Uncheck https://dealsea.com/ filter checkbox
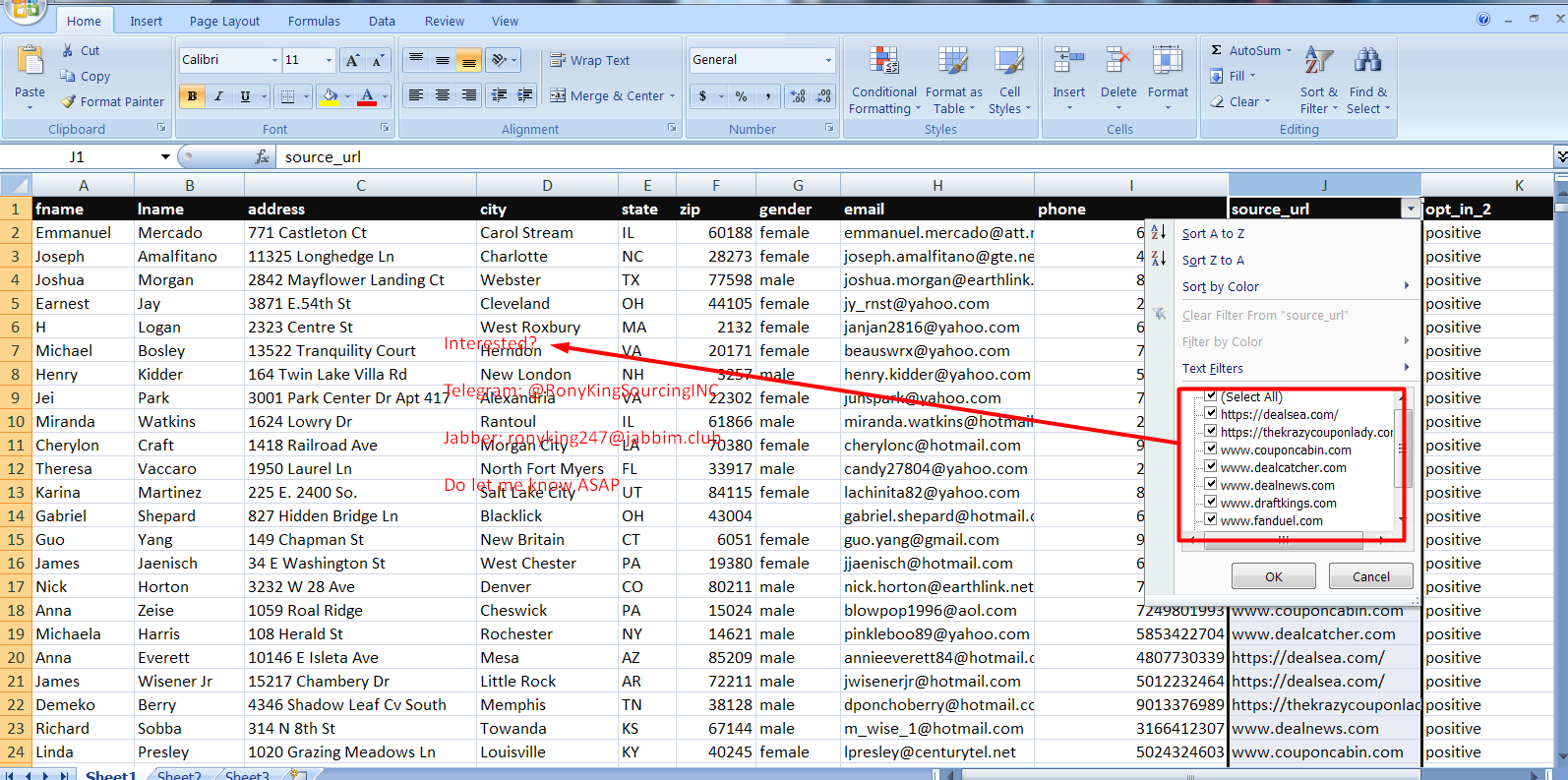Viewport: 1568px width, 780px height. coord(1211,414)
